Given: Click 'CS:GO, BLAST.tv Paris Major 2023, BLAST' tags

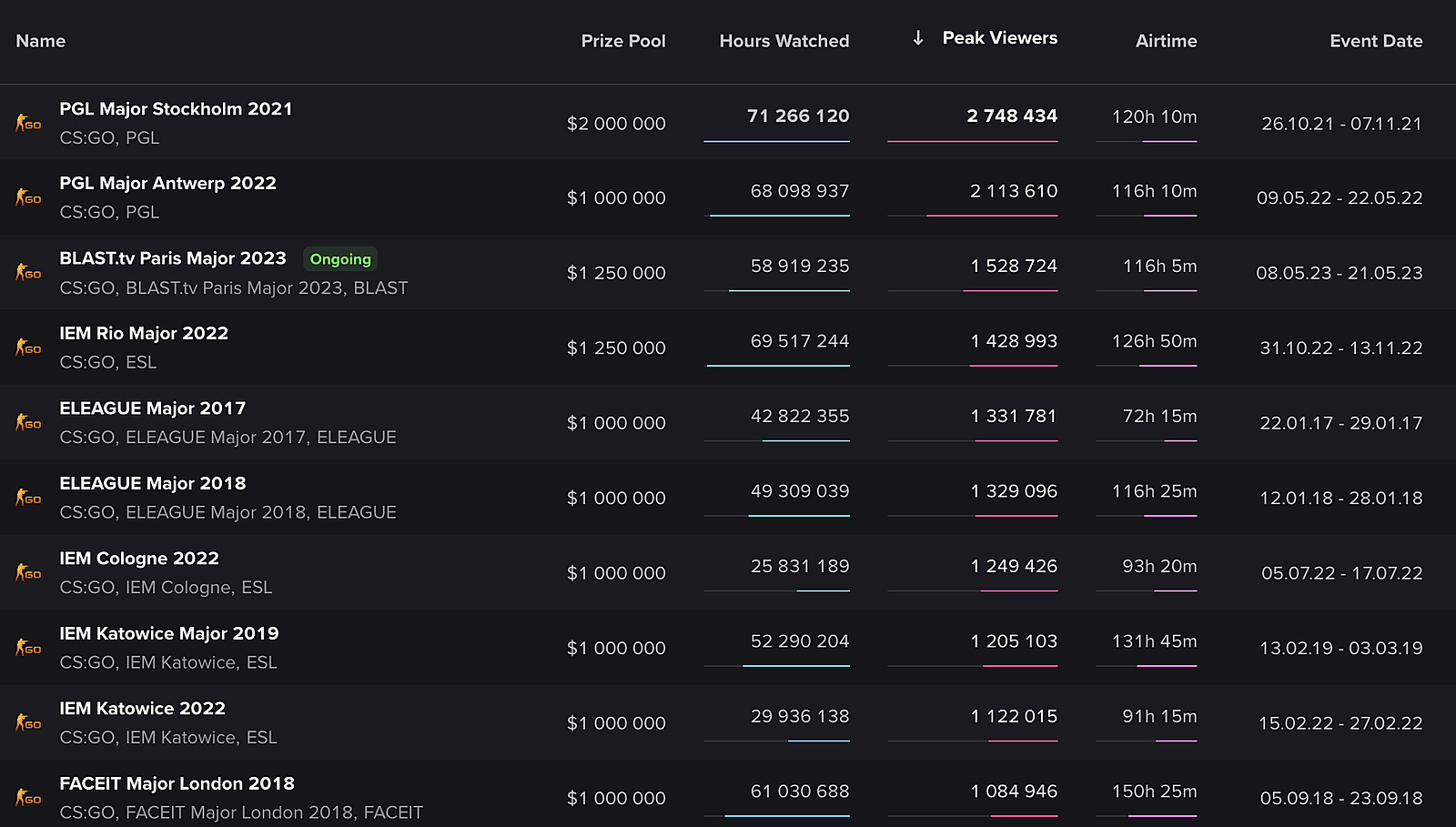Looking at the screenshot, I should click(234, 288).
